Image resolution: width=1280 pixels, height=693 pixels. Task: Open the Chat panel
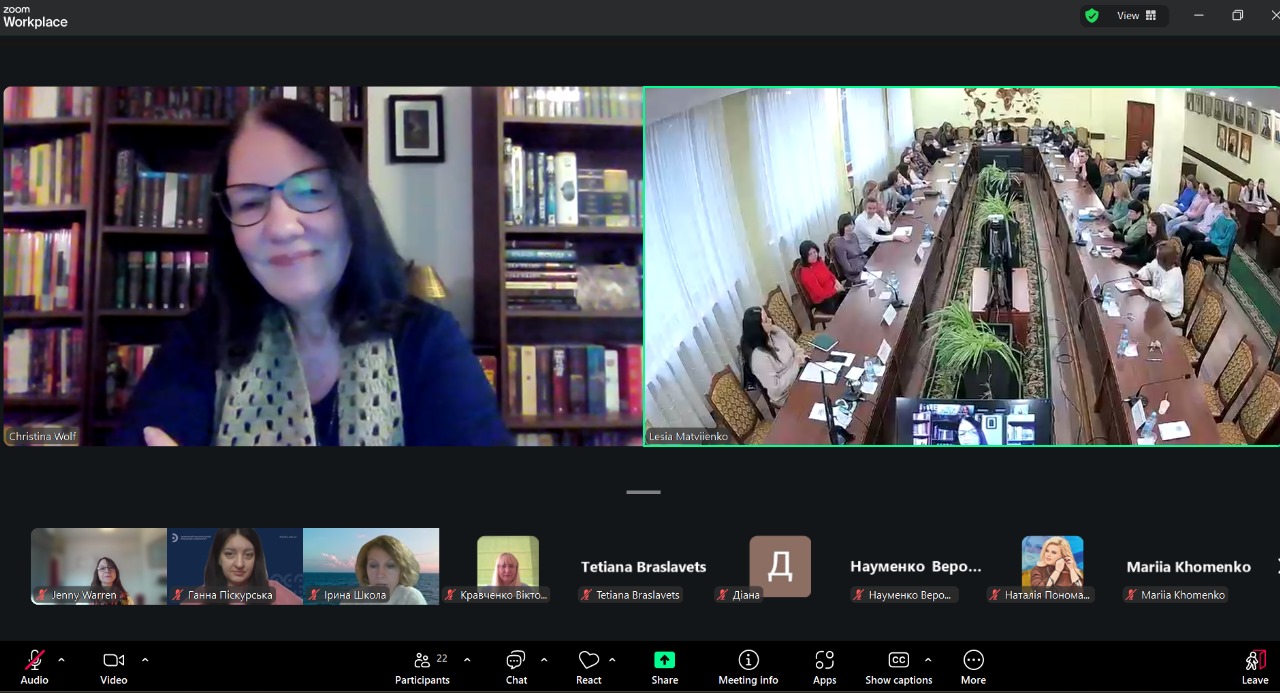click(516, 667)
